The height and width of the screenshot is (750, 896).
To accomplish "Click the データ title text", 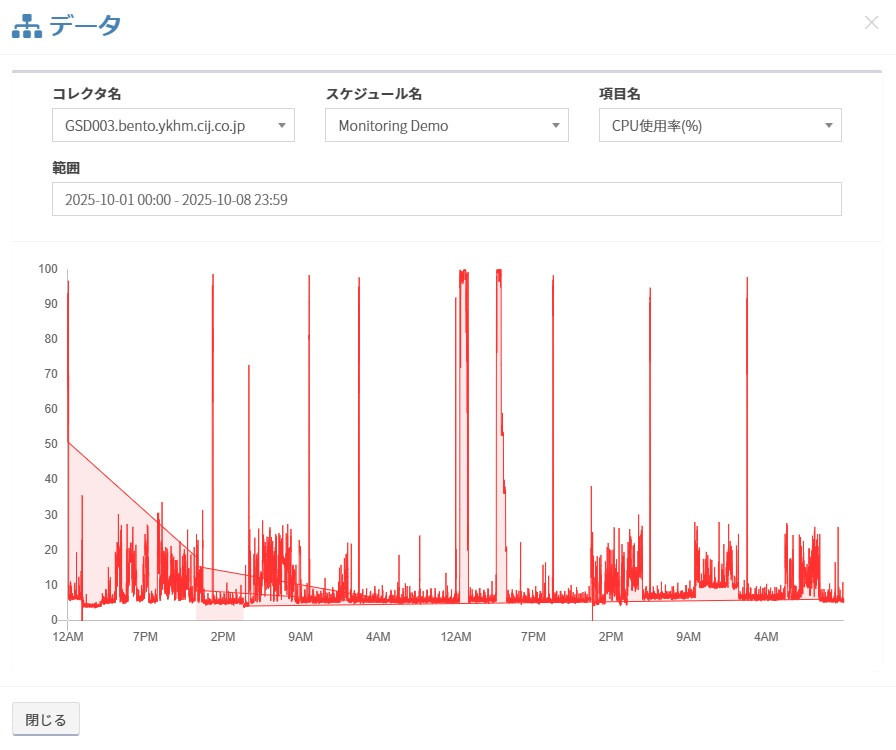I will click(86, 26).
